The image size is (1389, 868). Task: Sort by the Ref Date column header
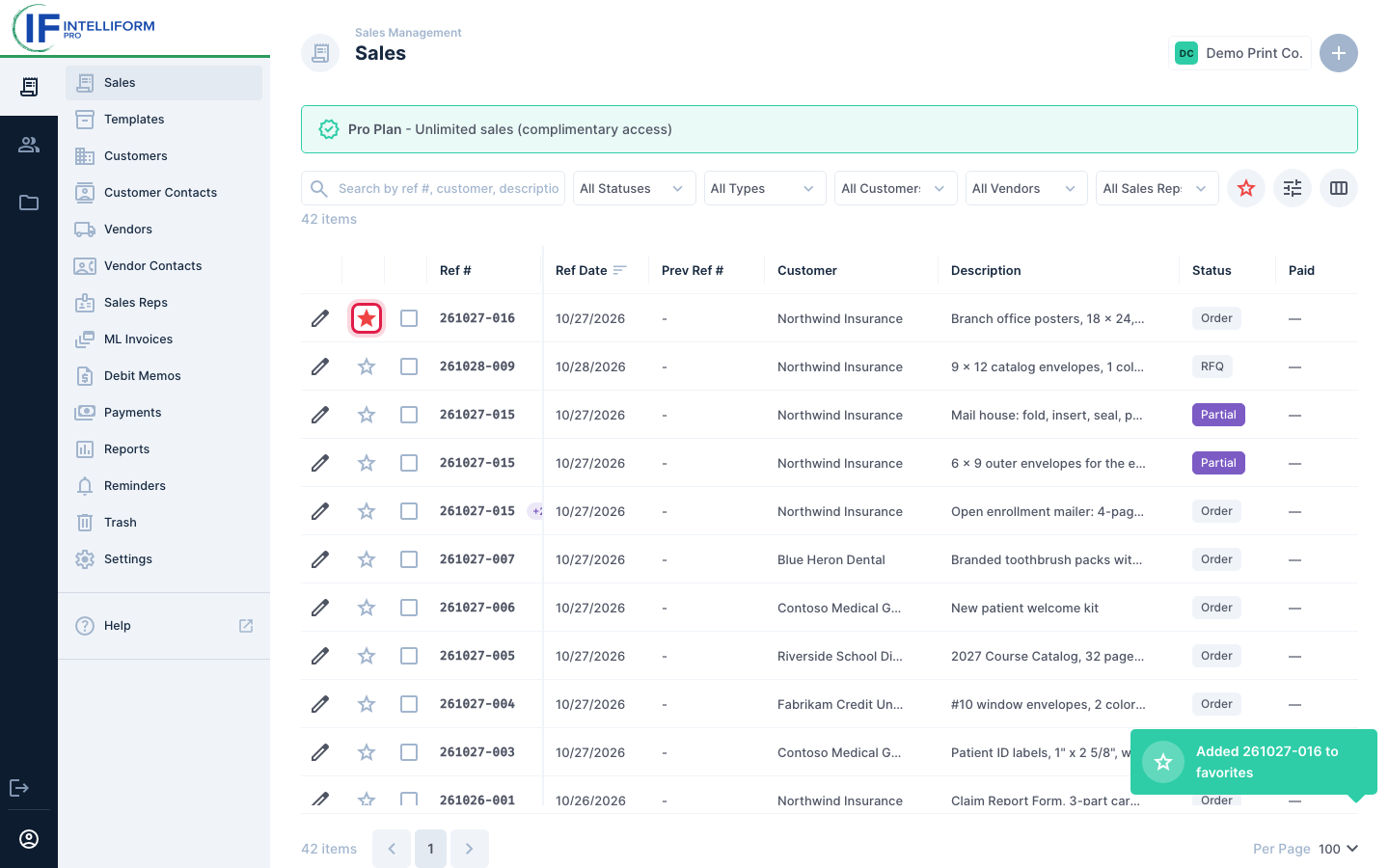pos(590,270)
